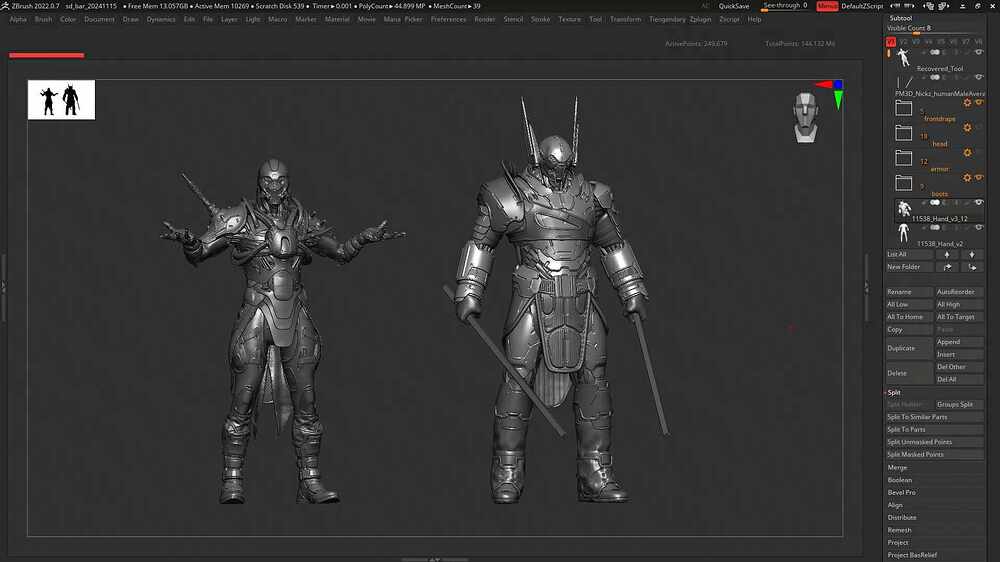1000x562 pixels.
Task: Select the down arrow next to List All
Action: [x=972, y=255]
